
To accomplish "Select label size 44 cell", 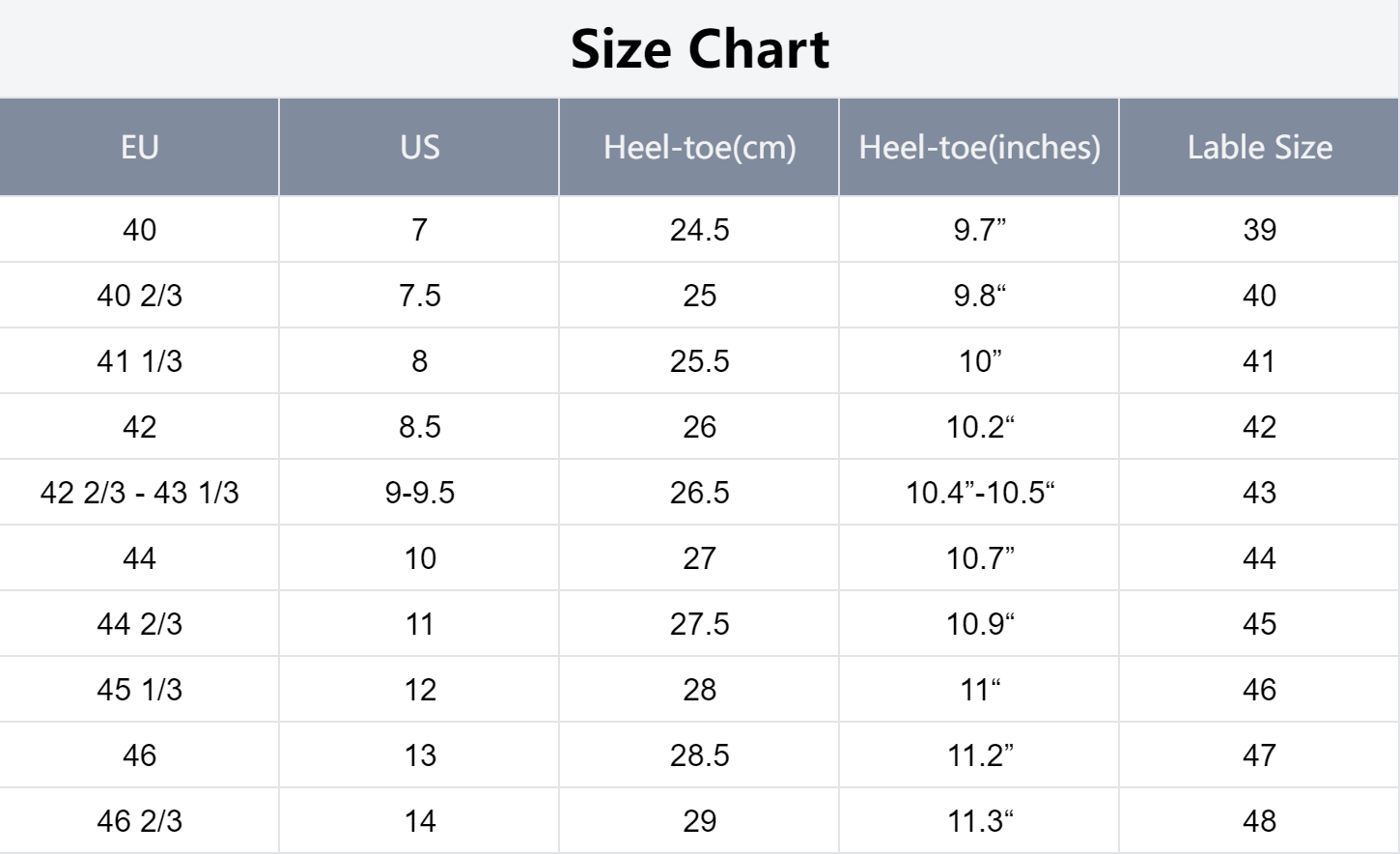I will (x=1259, y=557).
